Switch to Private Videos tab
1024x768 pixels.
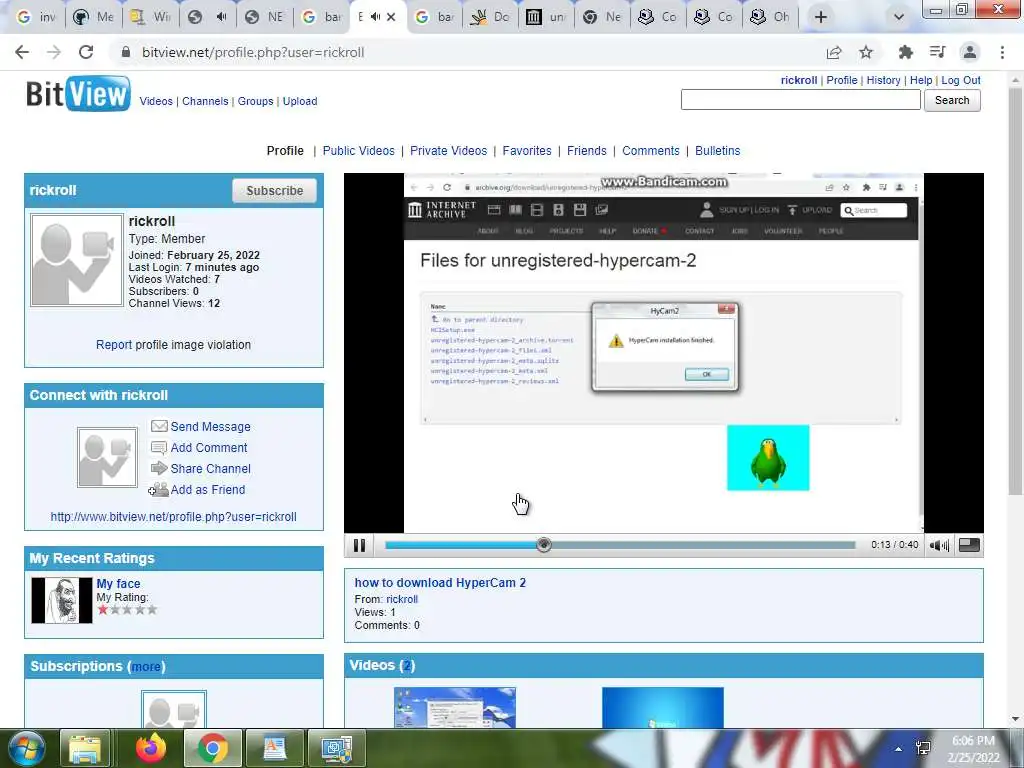click(x=449, y=151)
